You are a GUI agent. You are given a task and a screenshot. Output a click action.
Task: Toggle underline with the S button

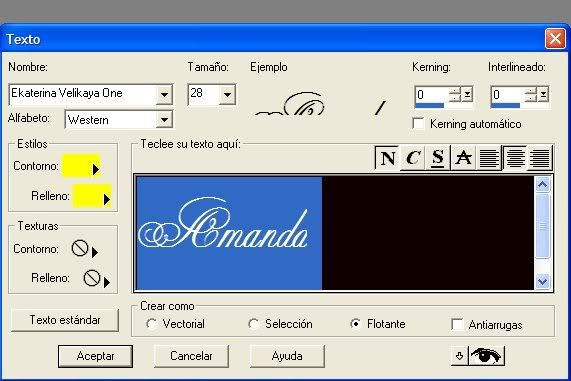point(438,158)
